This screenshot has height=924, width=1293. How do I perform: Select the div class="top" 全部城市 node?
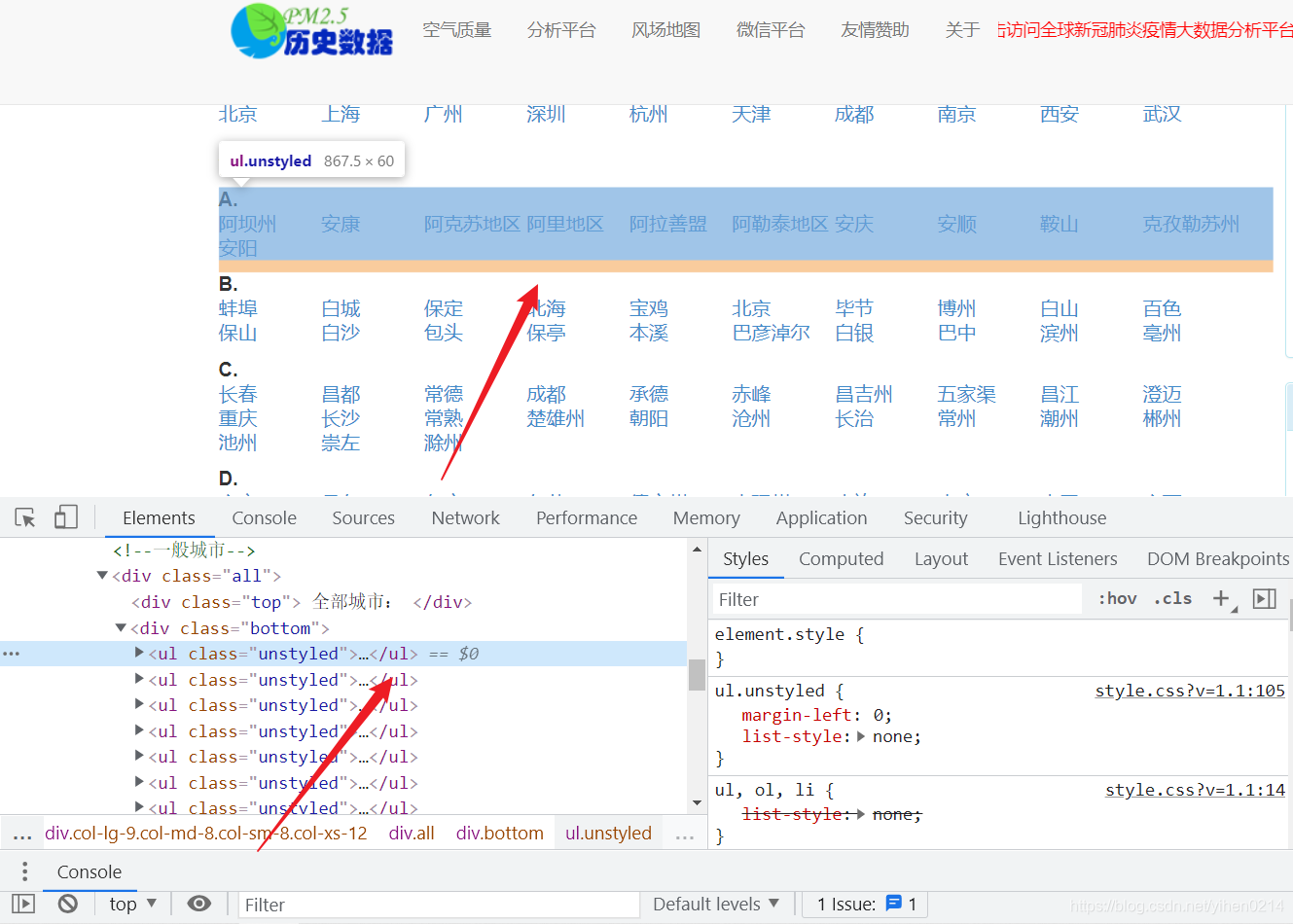[302, 602]
